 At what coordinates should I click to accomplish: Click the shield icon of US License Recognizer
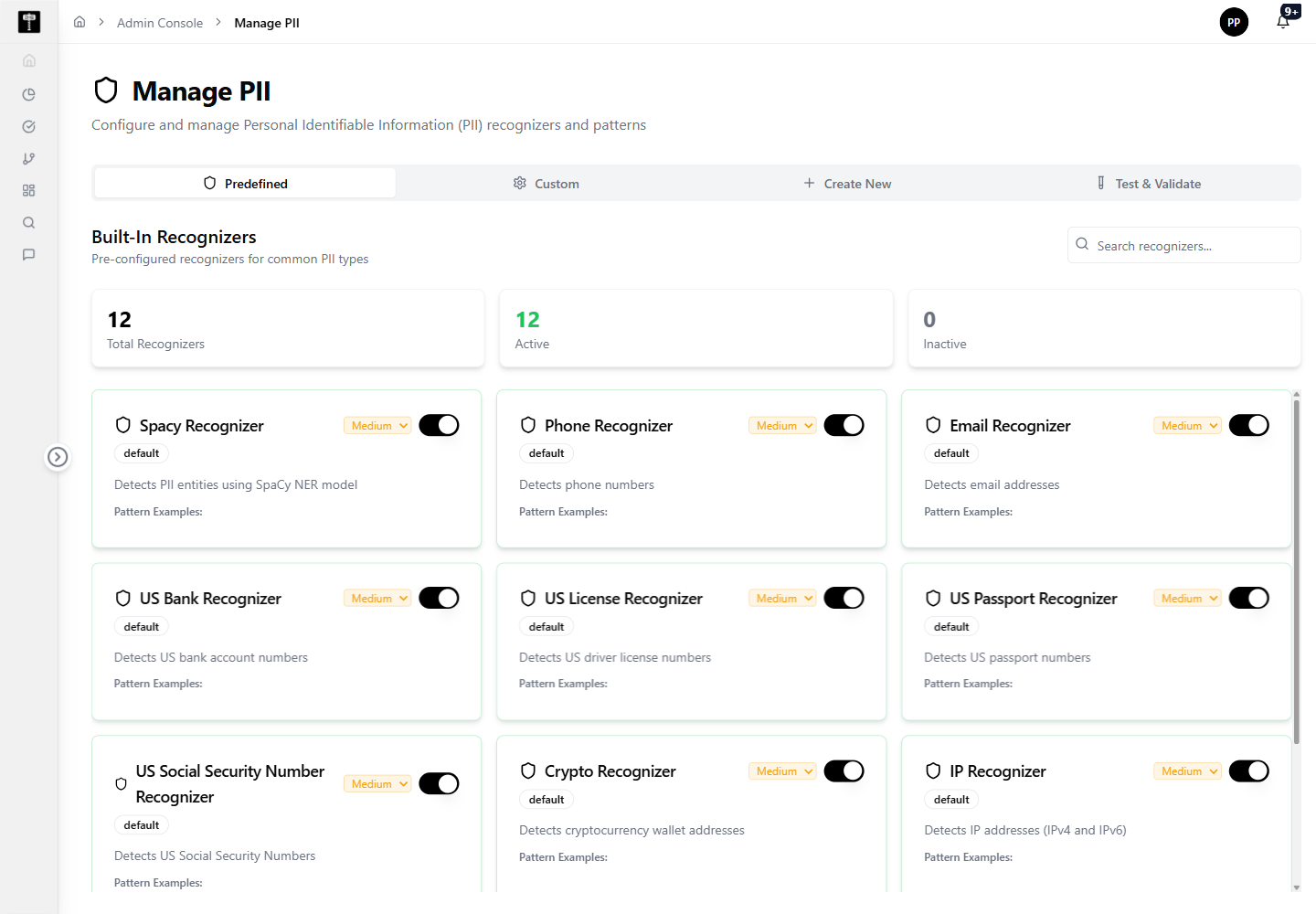tap(528, 599)
